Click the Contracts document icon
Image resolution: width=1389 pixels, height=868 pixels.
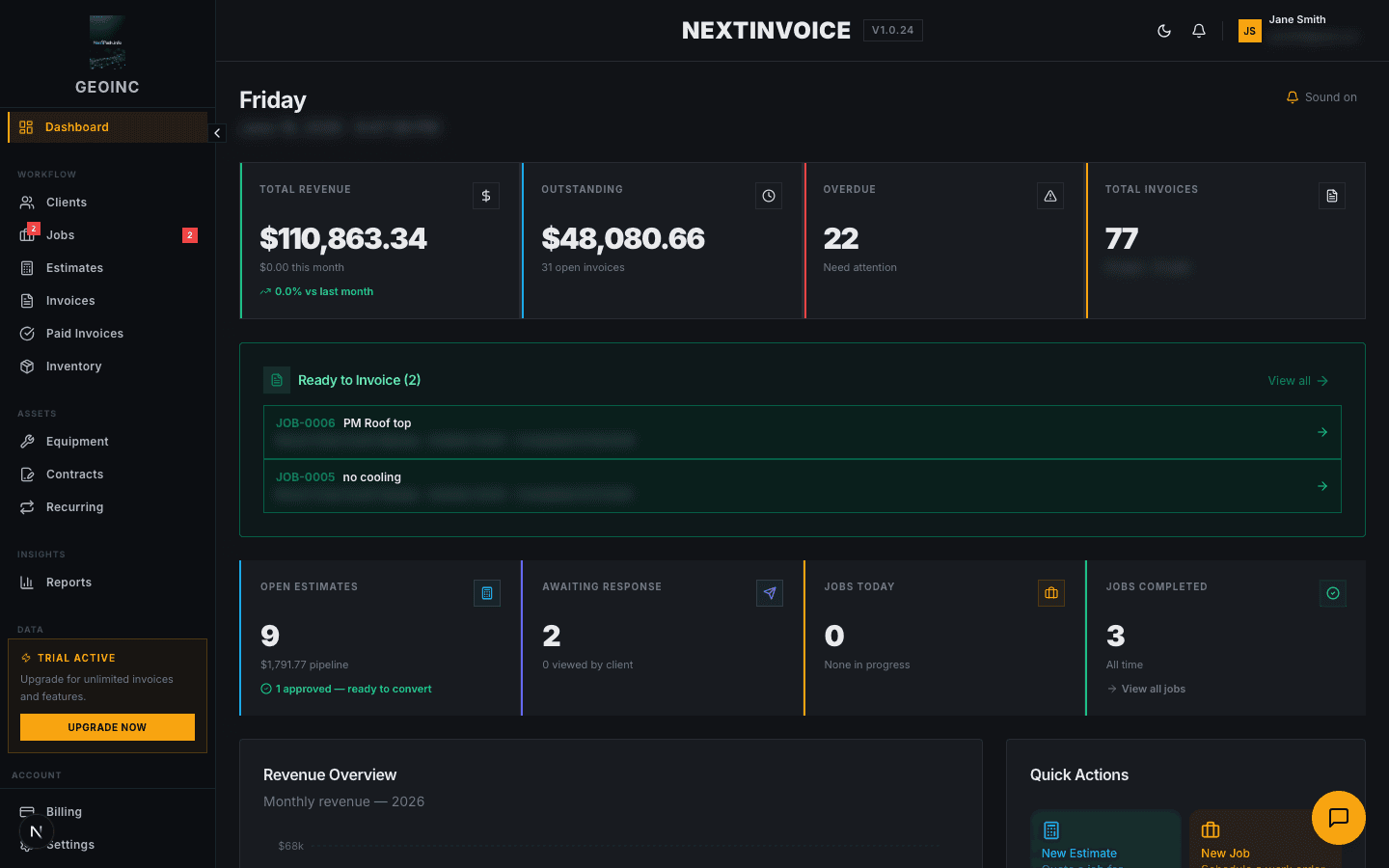(27, 475)
